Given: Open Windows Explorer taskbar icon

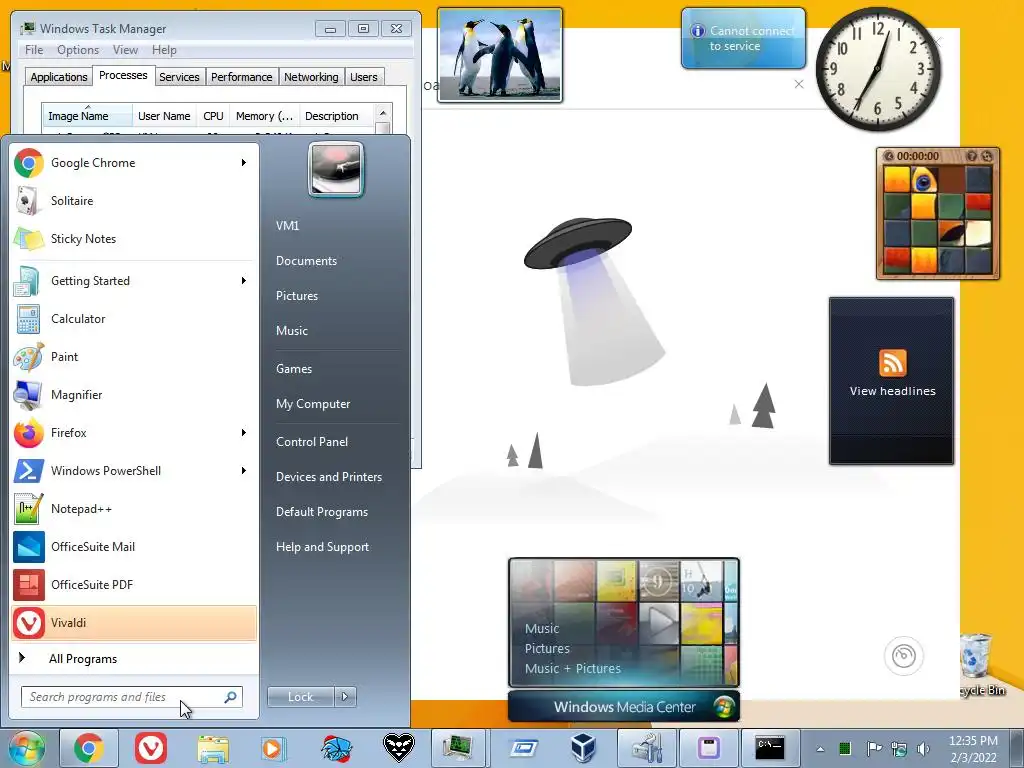Looking at the screenshot, I should [x=213, y=748].
